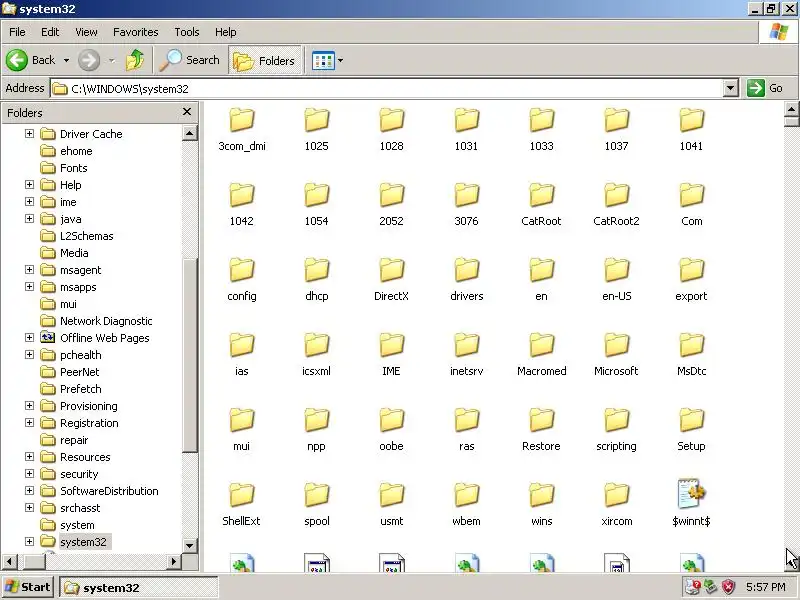Select the xircom folder icon
Screen dimensions: 800x600
[616, 495]
